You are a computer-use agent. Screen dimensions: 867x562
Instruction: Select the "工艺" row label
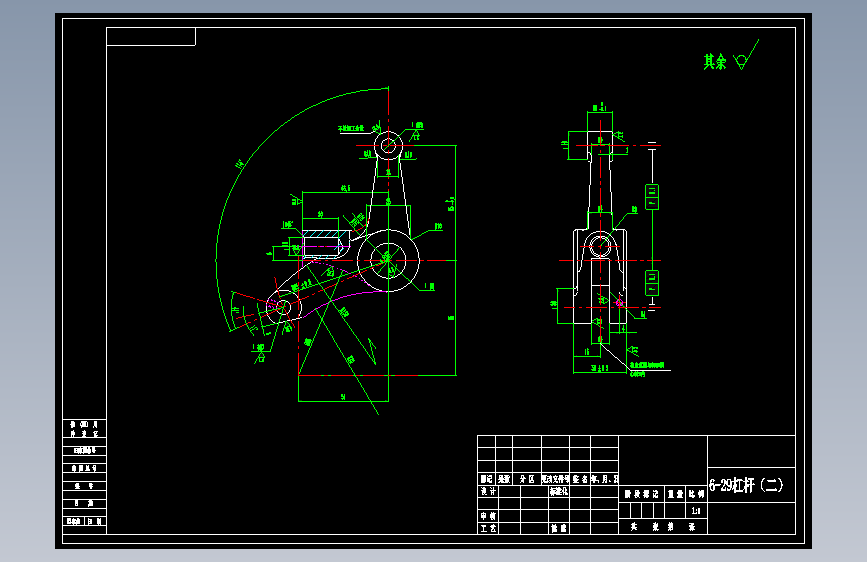pyautogui.click(x=488, y=528)
